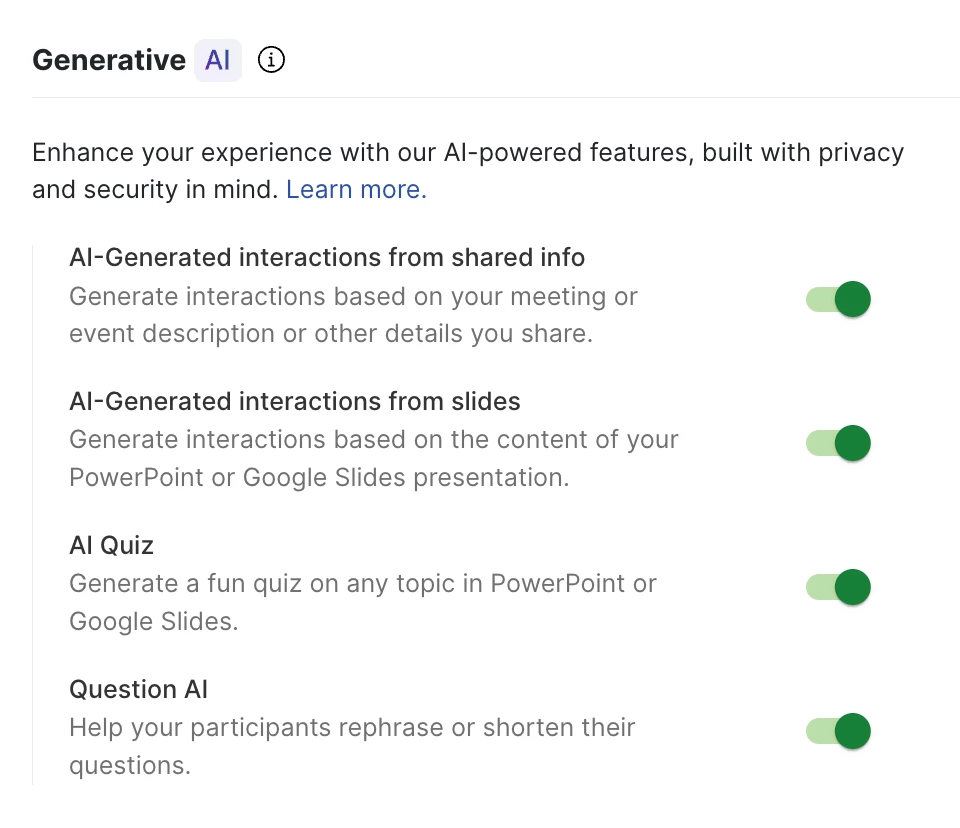Click the AI Quiz setting title

tap(112, 546)
